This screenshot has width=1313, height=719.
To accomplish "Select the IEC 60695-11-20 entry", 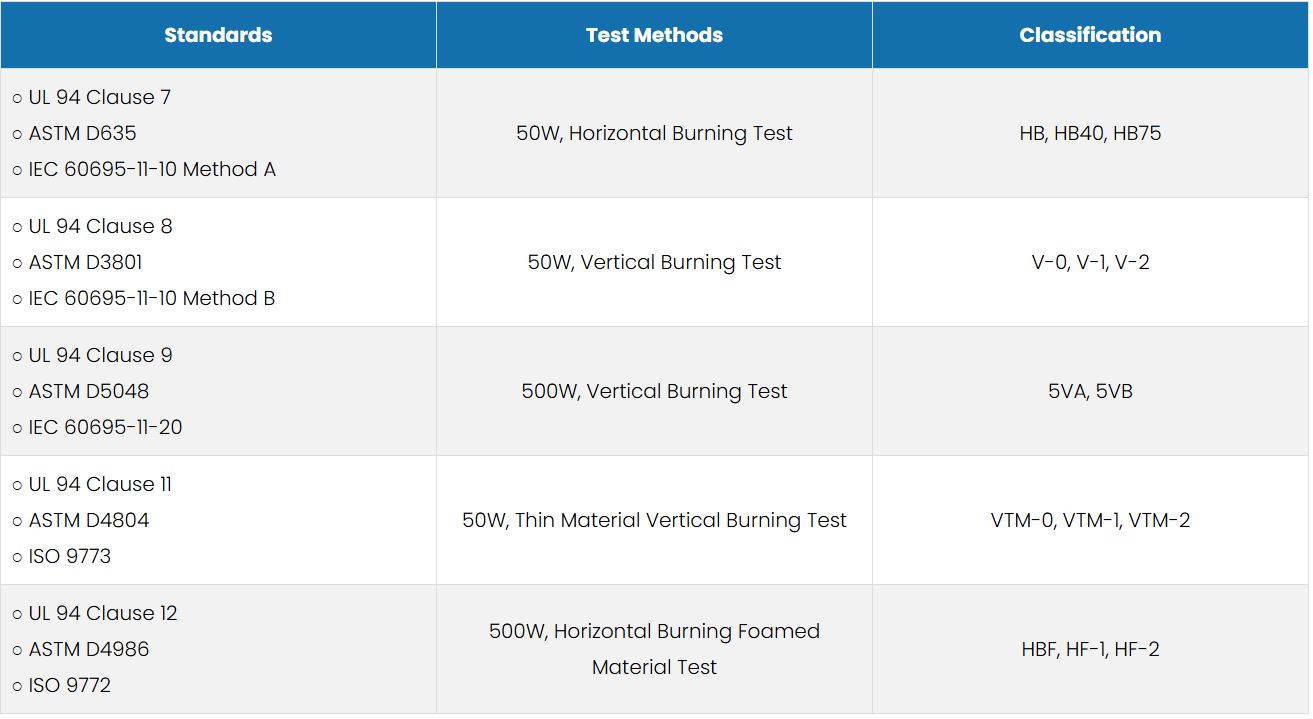I will [x=105, y=427].
